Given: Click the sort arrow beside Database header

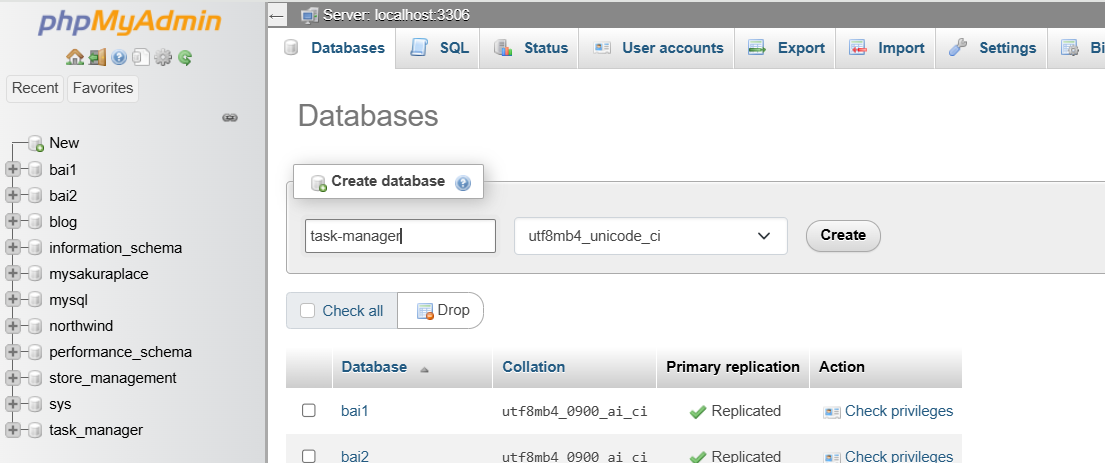Looking at the screenshot, I should click(x=424, y=369).
